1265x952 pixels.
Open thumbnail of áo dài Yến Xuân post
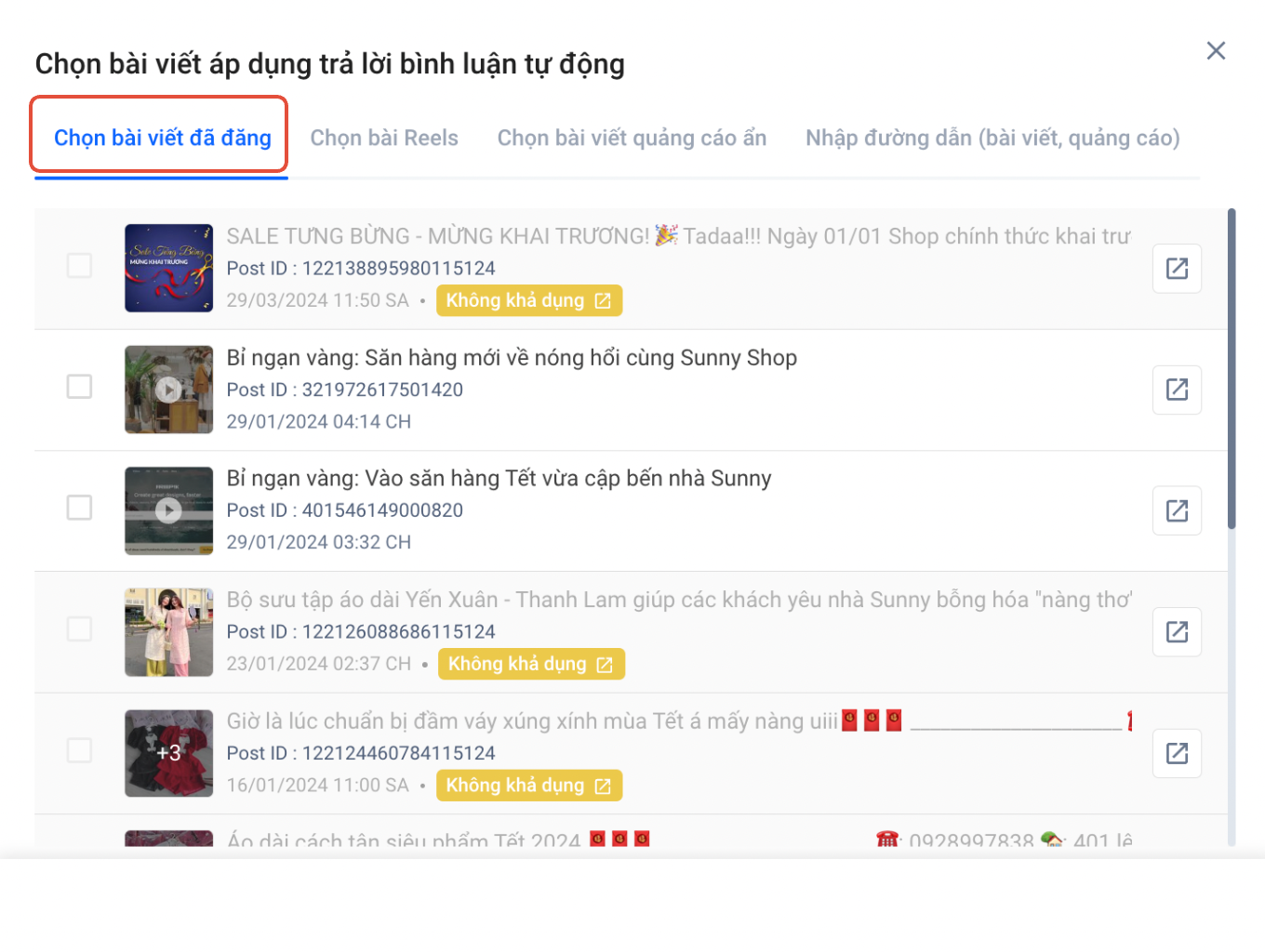click(x=169, y=632)
